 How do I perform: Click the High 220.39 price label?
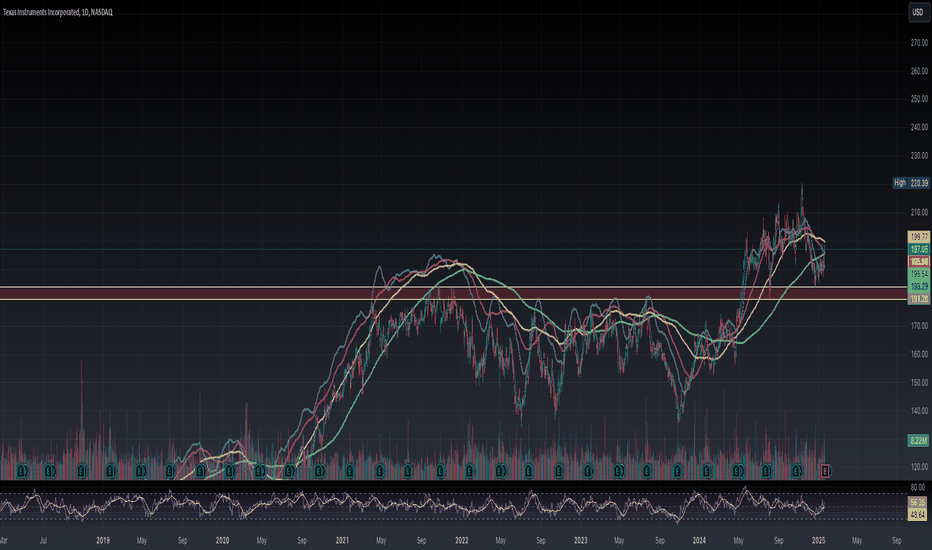[911, 183]
